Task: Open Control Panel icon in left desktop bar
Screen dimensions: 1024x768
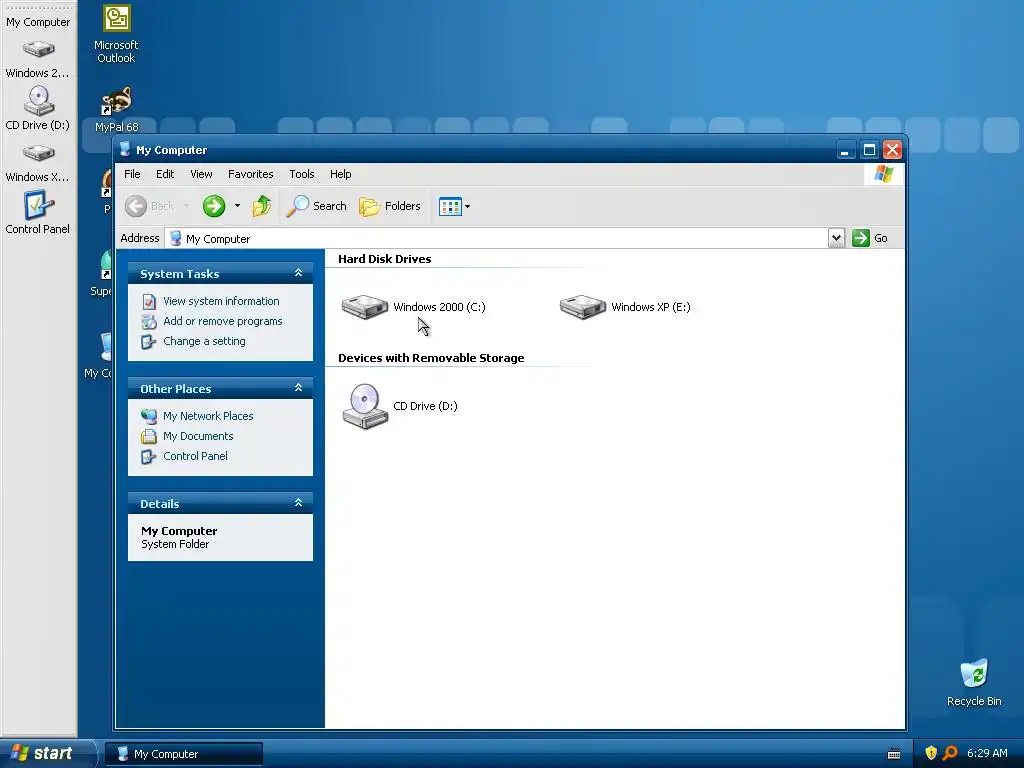Action: tap(38, 212)
